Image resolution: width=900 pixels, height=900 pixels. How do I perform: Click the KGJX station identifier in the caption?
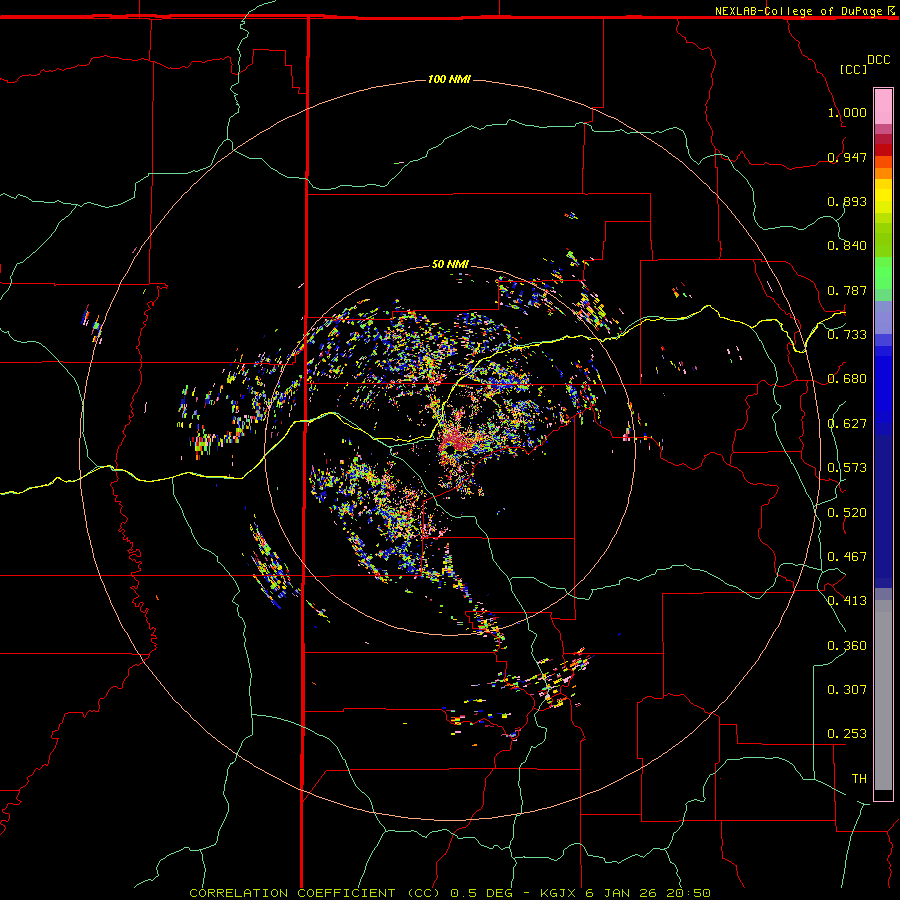(x=560, y=893)
